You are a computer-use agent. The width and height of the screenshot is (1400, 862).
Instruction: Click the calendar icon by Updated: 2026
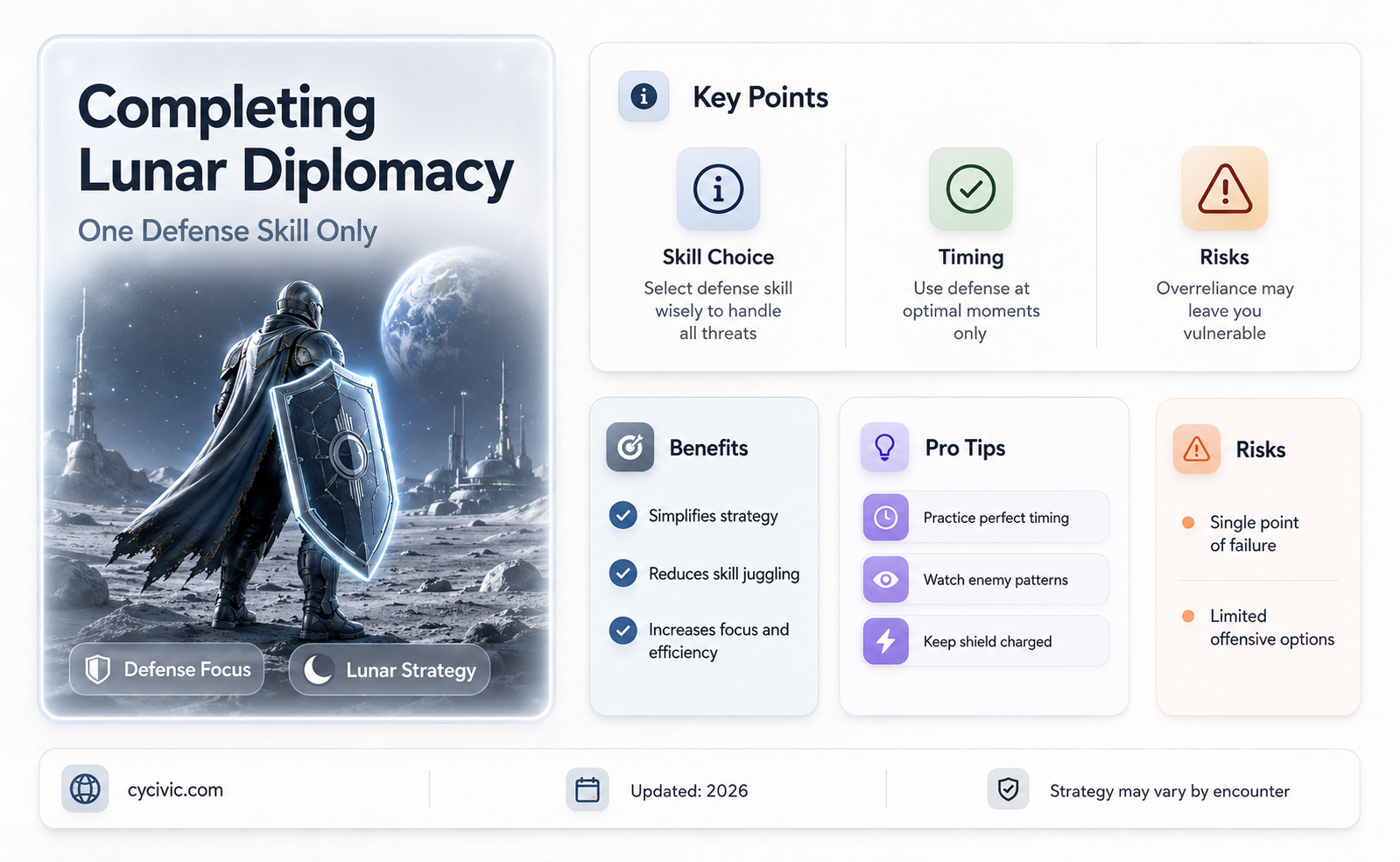coord(587,790)
